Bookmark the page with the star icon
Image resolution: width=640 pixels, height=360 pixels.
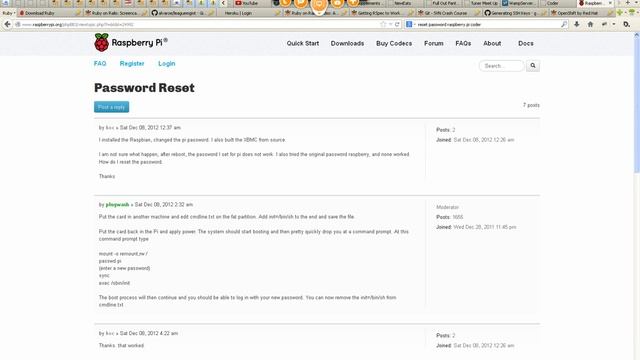pos(383,24)
